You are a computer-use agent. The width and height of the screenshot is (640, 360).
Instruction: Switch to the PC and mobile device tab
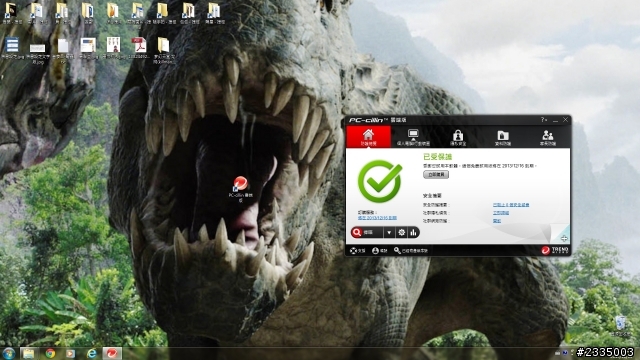tap(413, 137)
